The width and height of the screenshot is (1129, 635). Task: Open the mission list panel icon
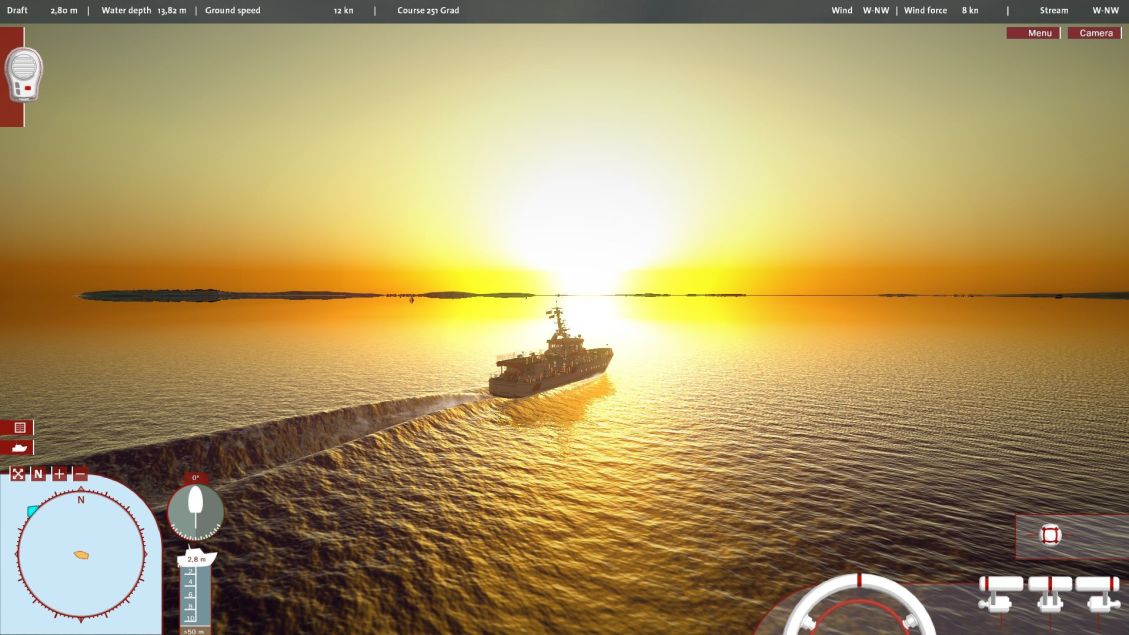[17, 428]
